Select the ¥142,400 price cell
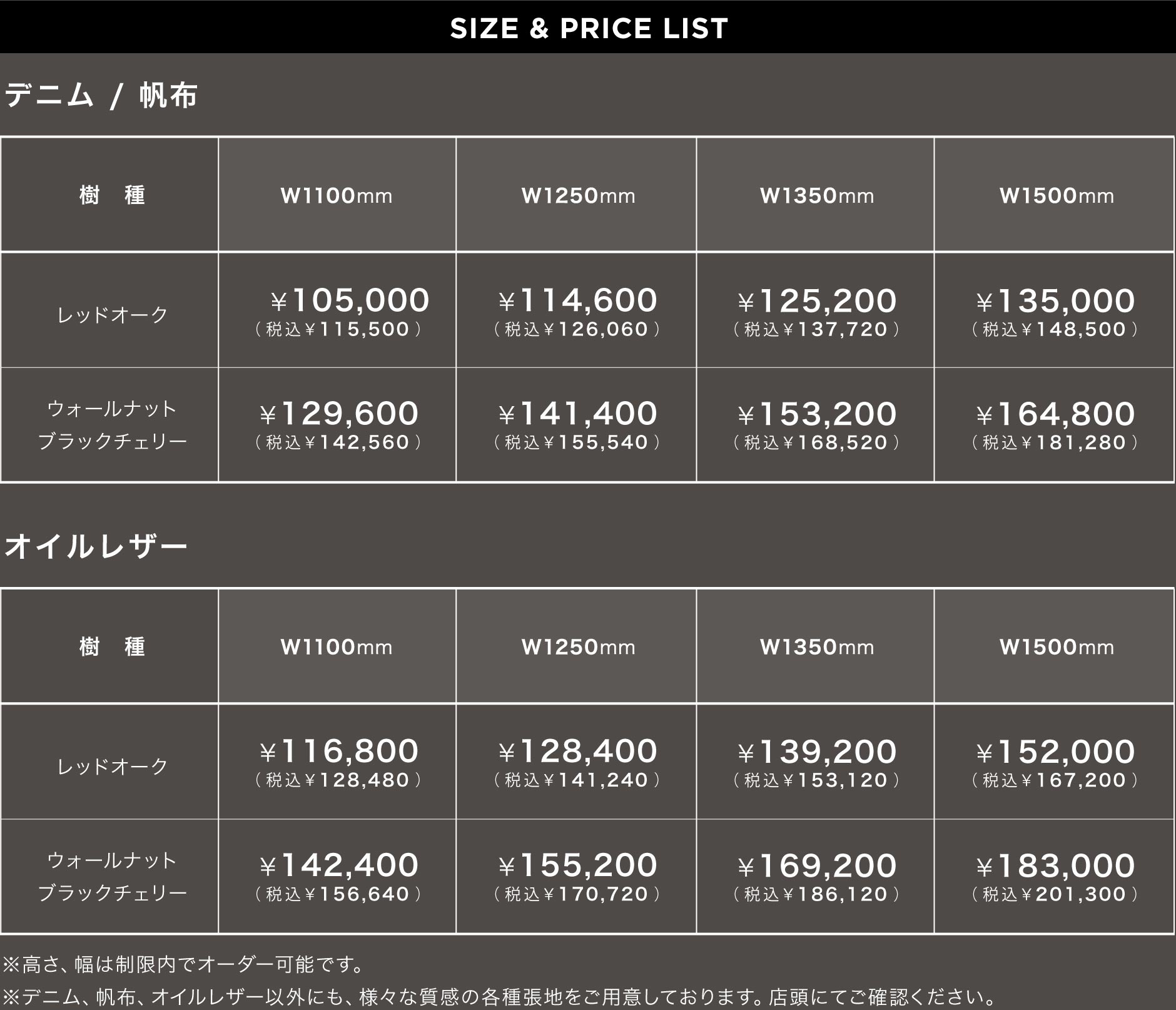 click(x=338, y=876)
